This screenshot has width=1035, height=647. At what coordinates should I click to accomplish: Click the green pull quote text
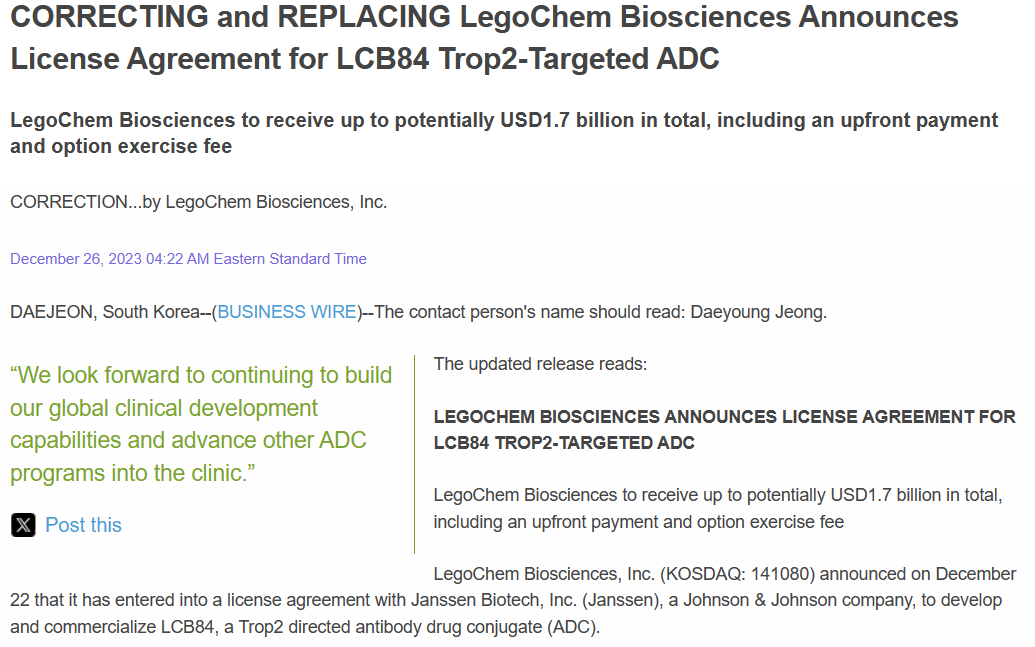(x=201, y=424)
